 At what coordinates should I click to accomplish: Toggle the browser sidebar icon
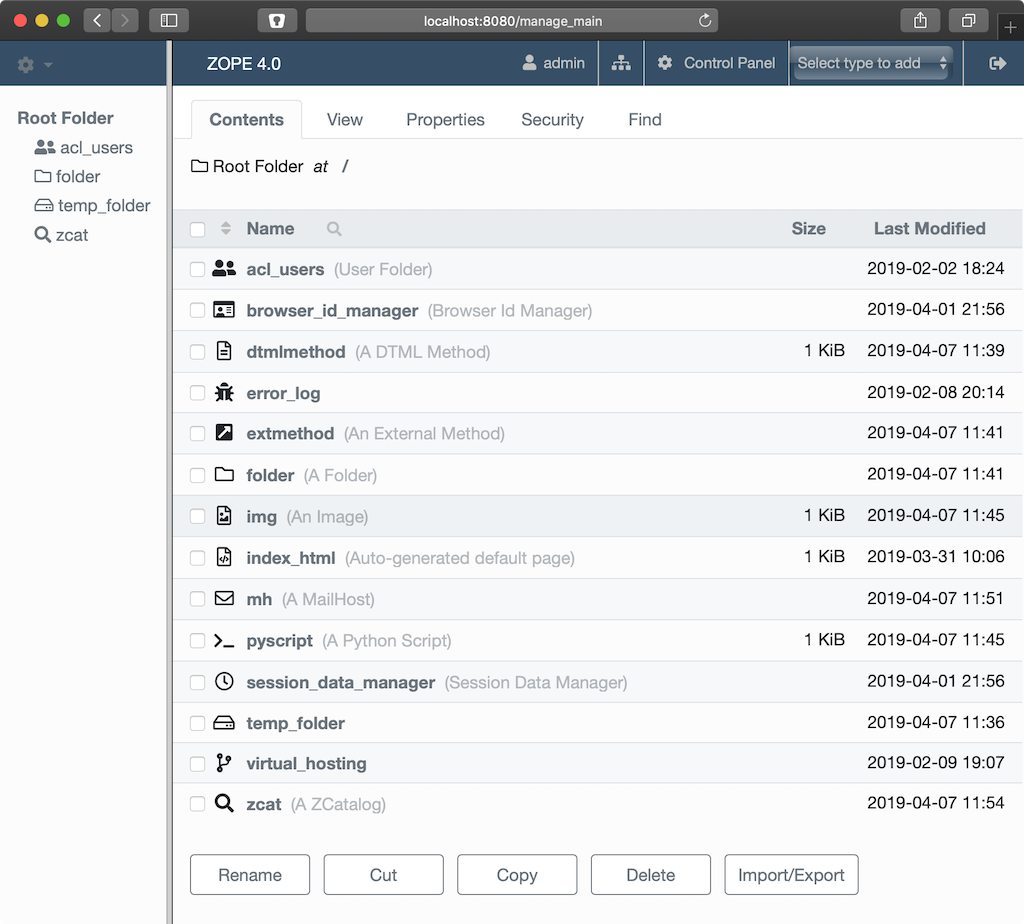(169, 20)
